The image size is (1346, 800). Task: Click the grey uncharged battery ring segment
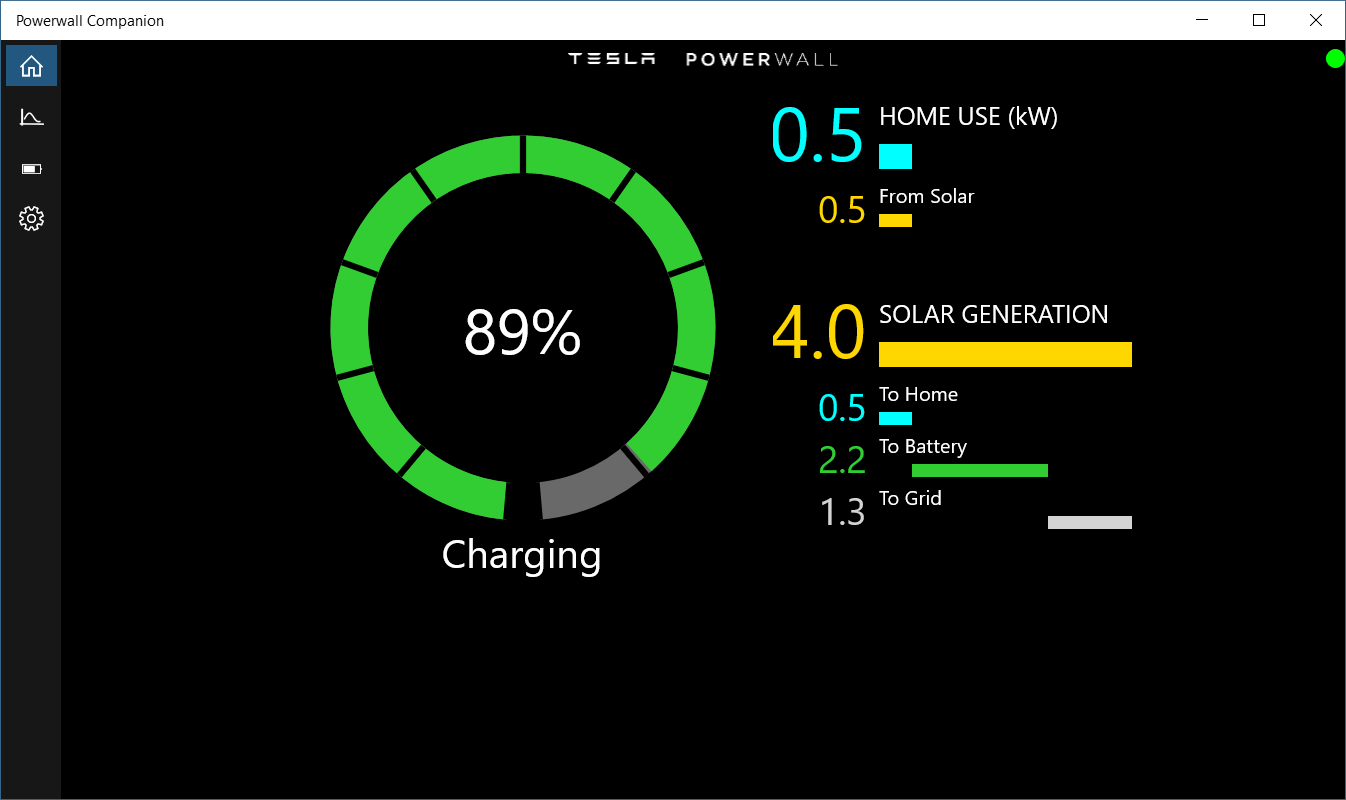tap(590, 485)
